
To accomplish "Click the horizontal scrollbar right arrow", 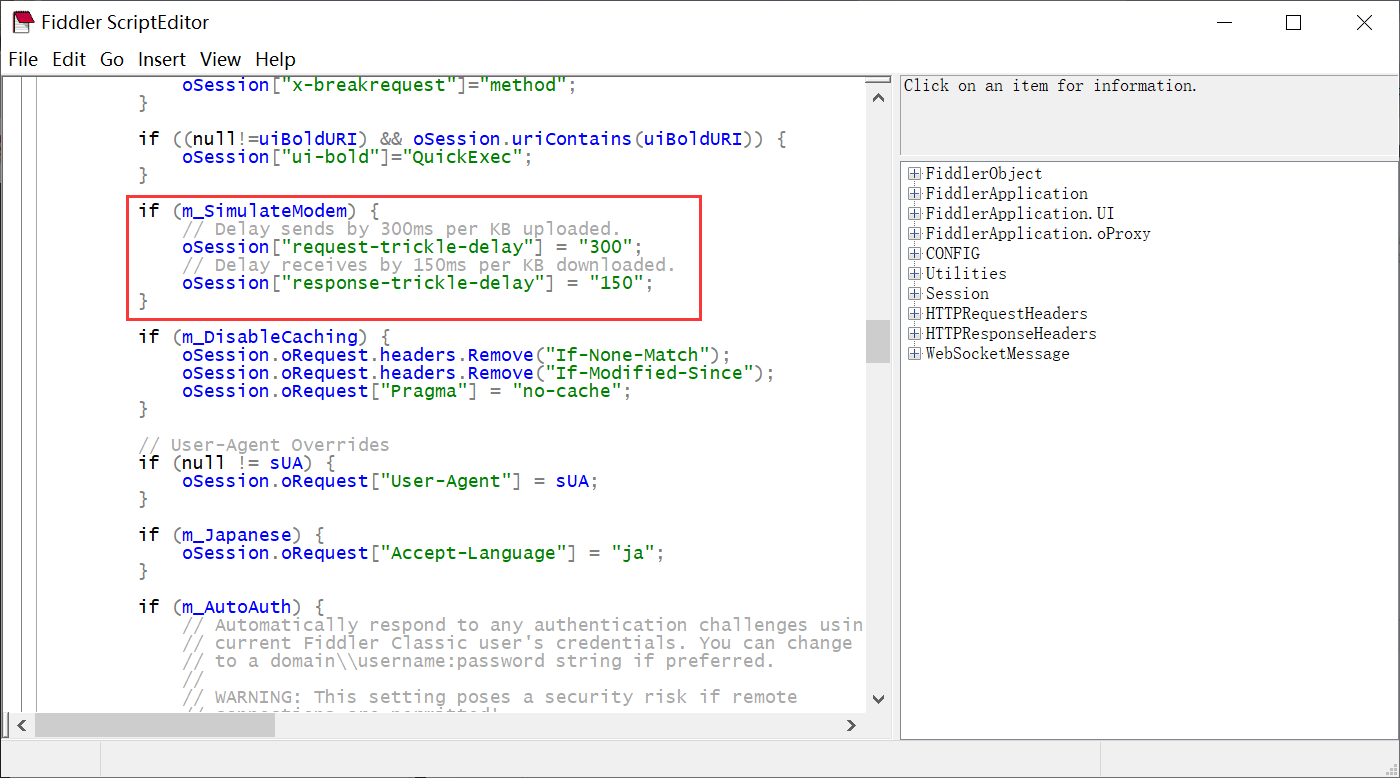I will 851,726.
